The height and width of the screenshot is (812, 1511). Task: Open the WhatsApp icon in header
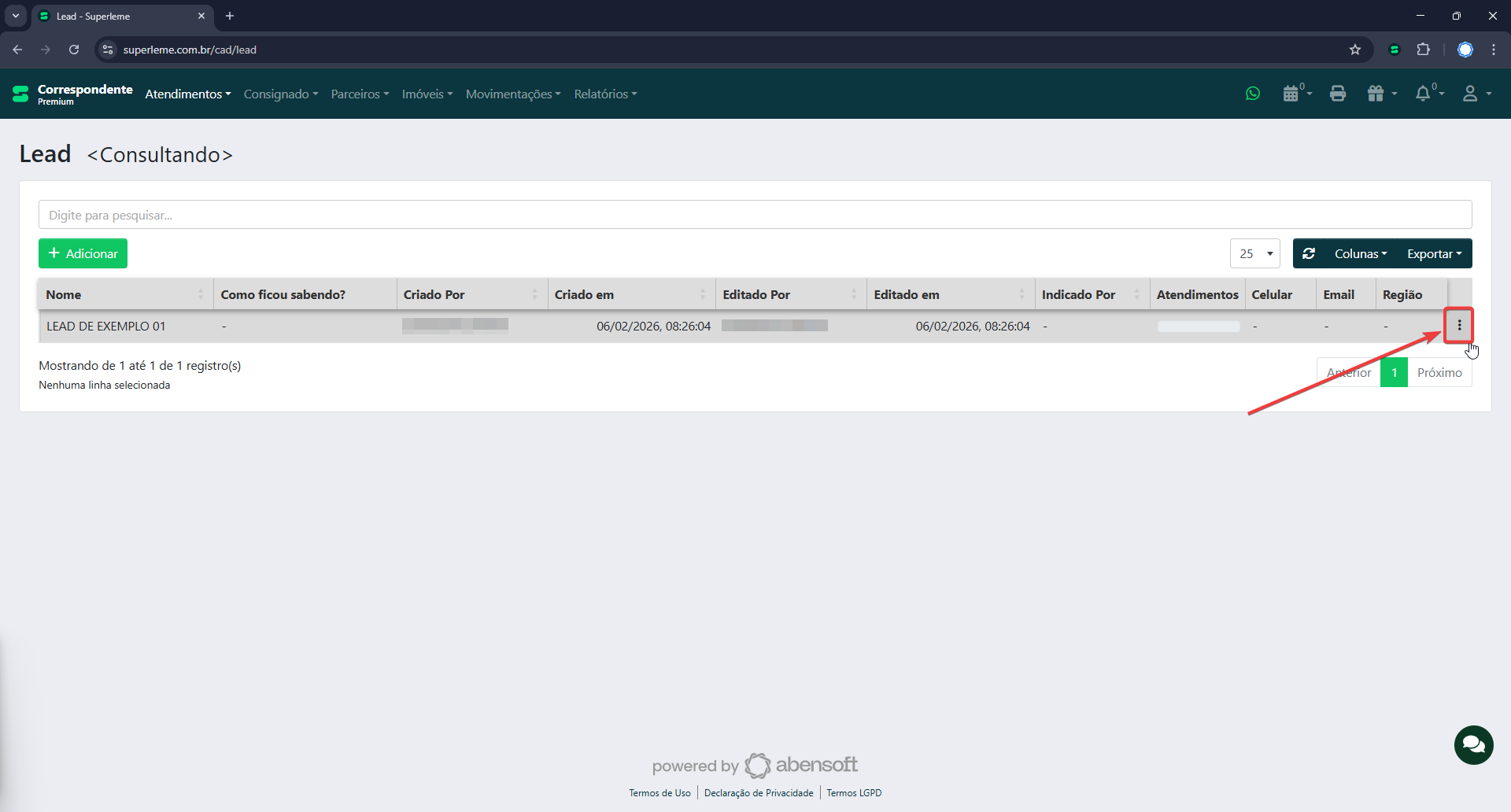coord(1253,94)
